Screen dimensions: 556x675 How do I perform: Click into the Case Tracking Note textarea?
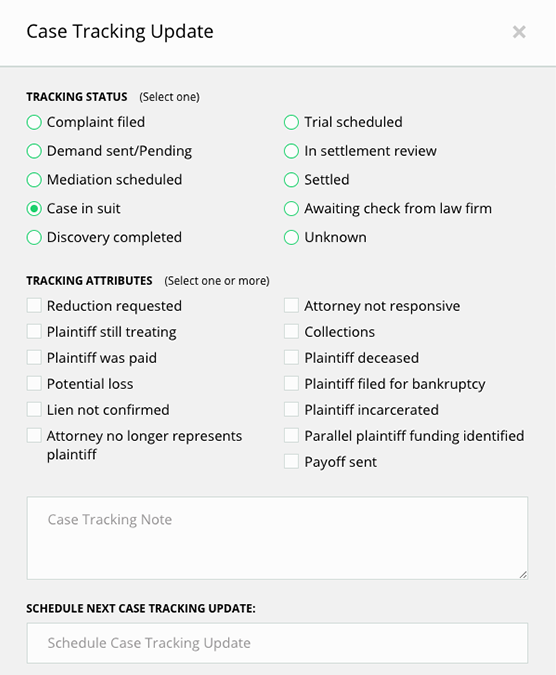pos(277,538)
